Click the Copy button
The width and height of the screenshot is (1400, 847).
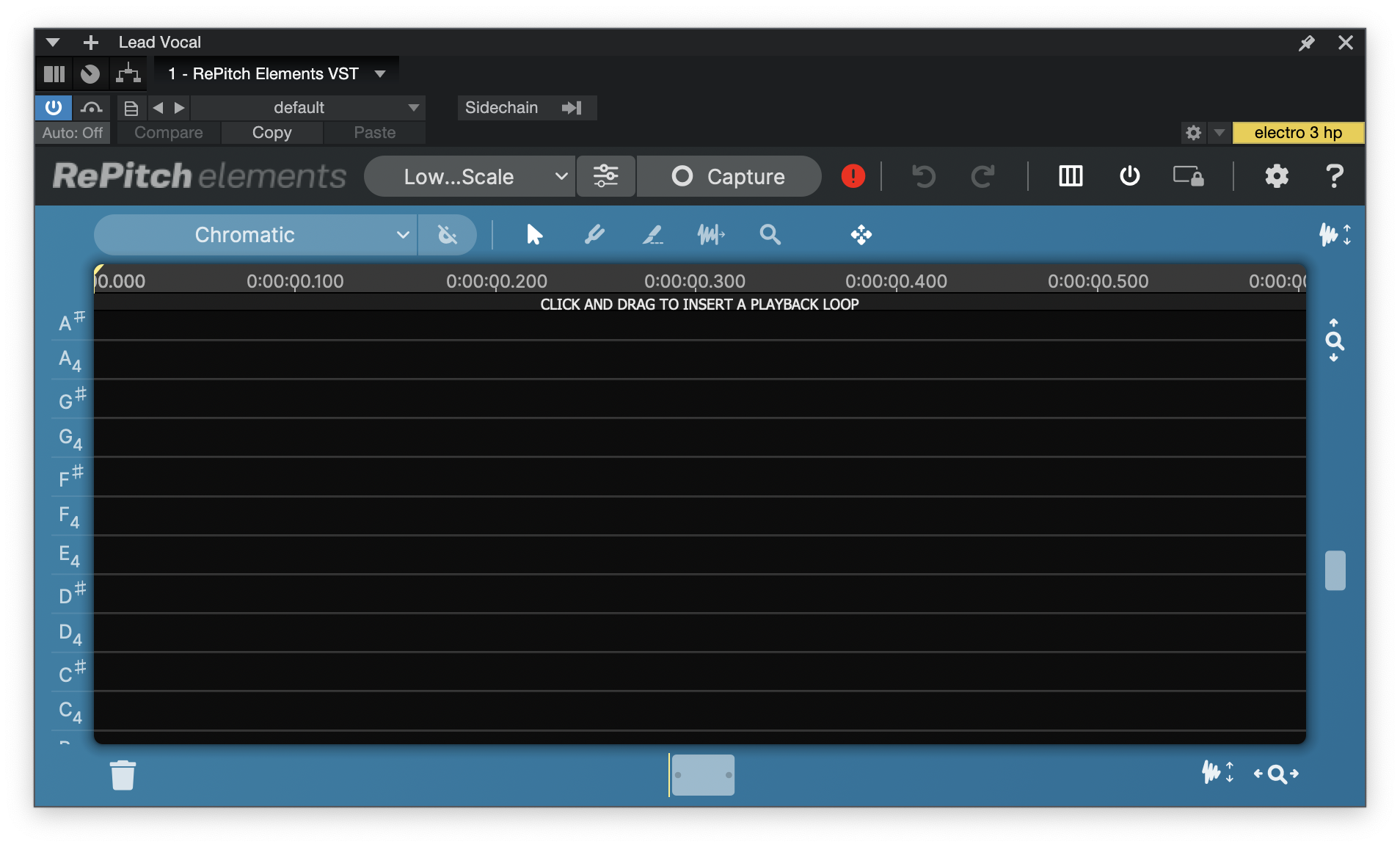tap(271, 133)
